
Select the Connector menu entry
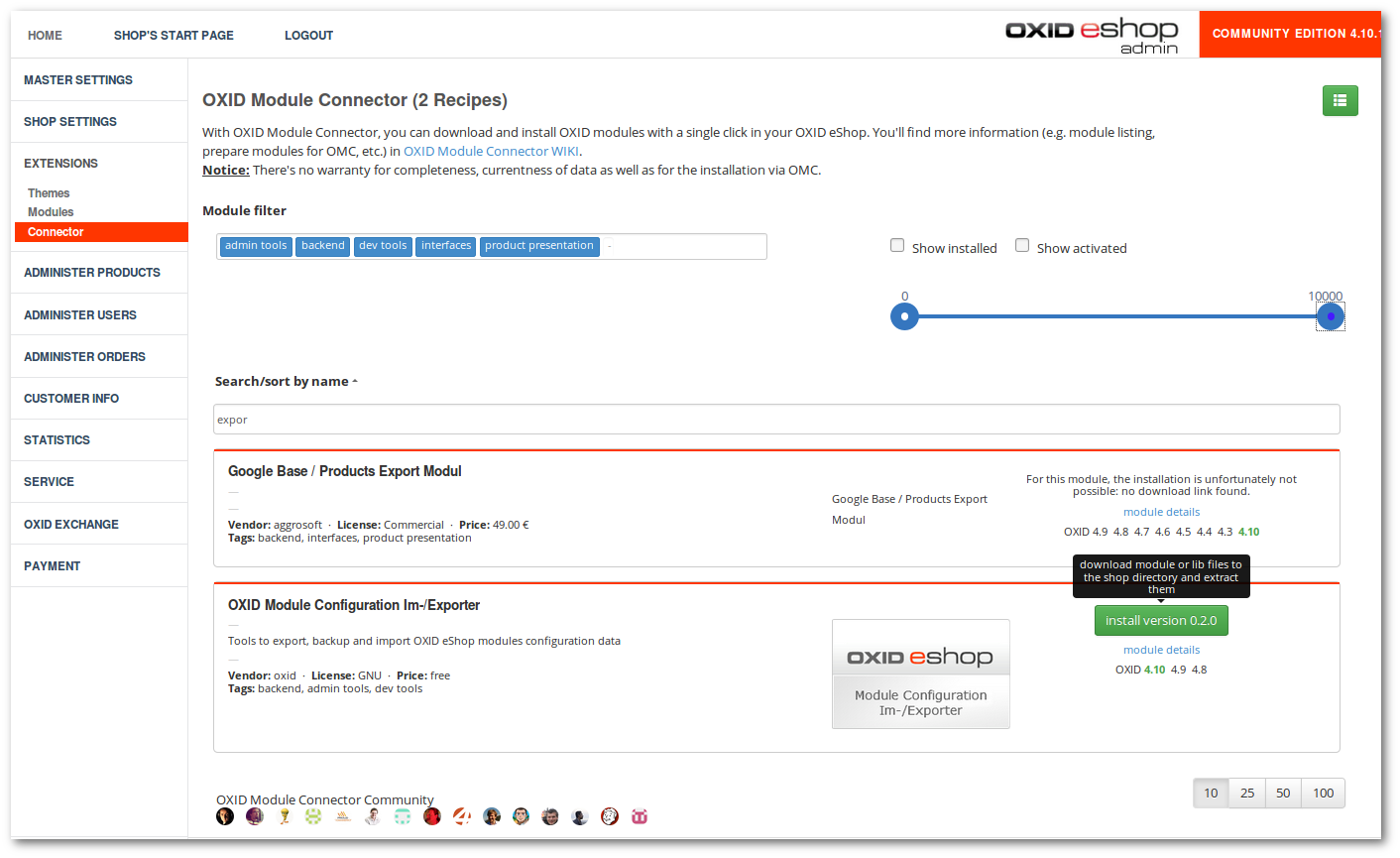pos(101,232)
